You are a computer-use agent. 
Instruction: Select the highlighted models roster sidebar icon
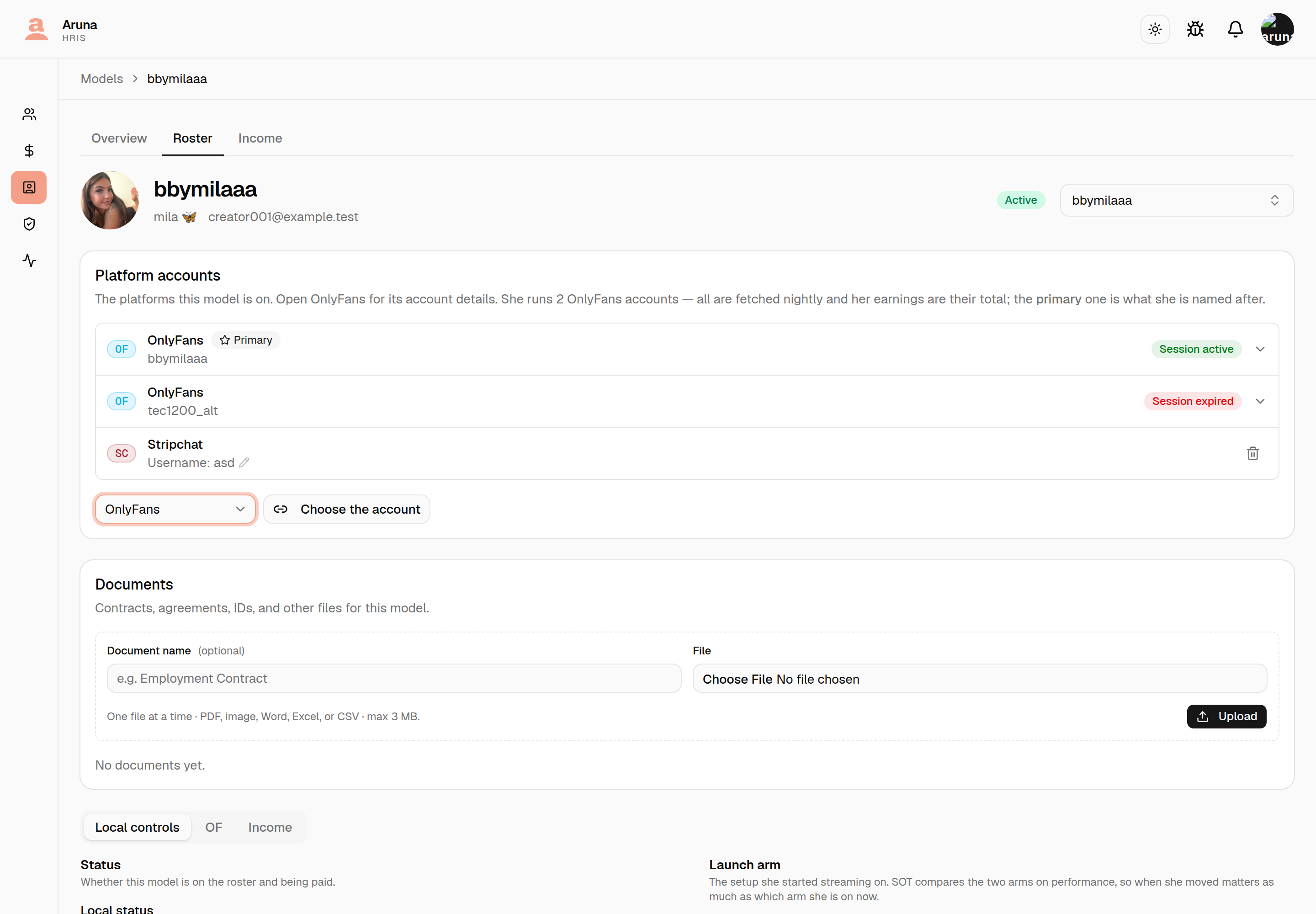[29, 187]
